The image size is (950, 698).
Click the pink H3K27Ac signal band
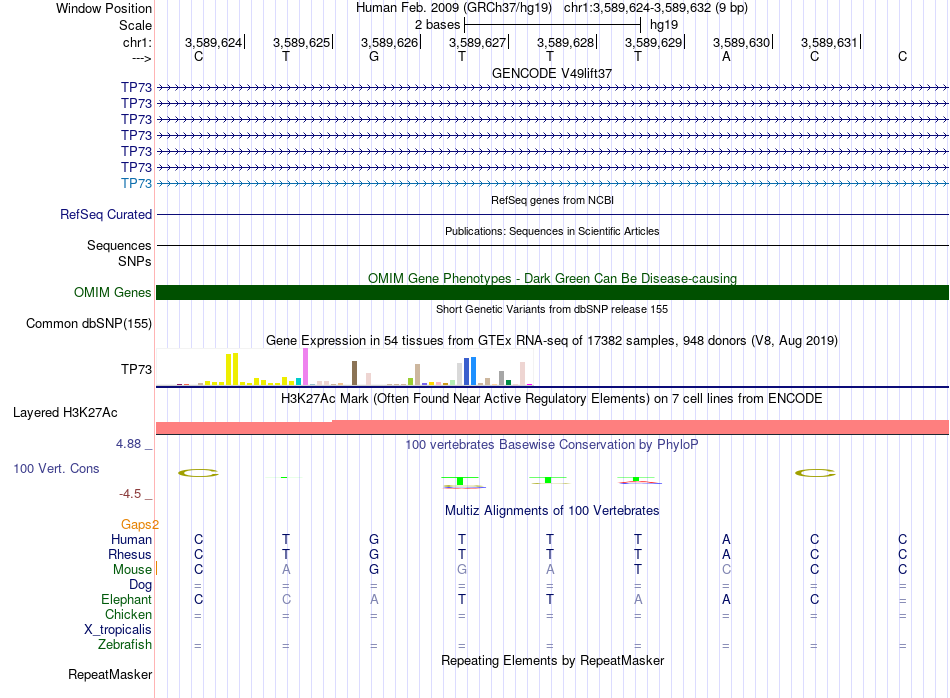coord(552,427)
